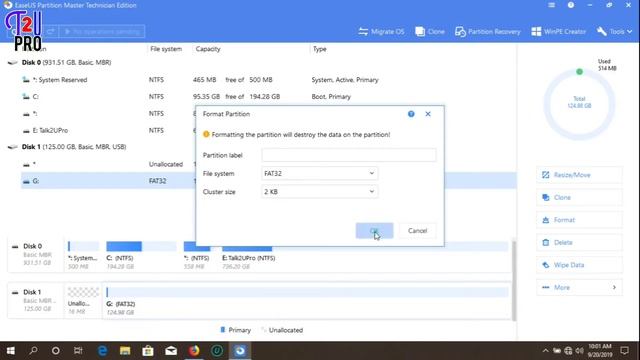Open Partition Recovery from the toolbar
640x360 pixels.
488,31
